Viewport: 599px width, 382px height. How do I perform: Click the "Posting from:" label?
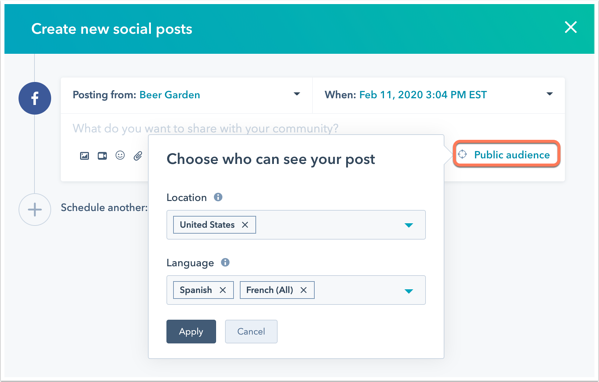(104, 95)
